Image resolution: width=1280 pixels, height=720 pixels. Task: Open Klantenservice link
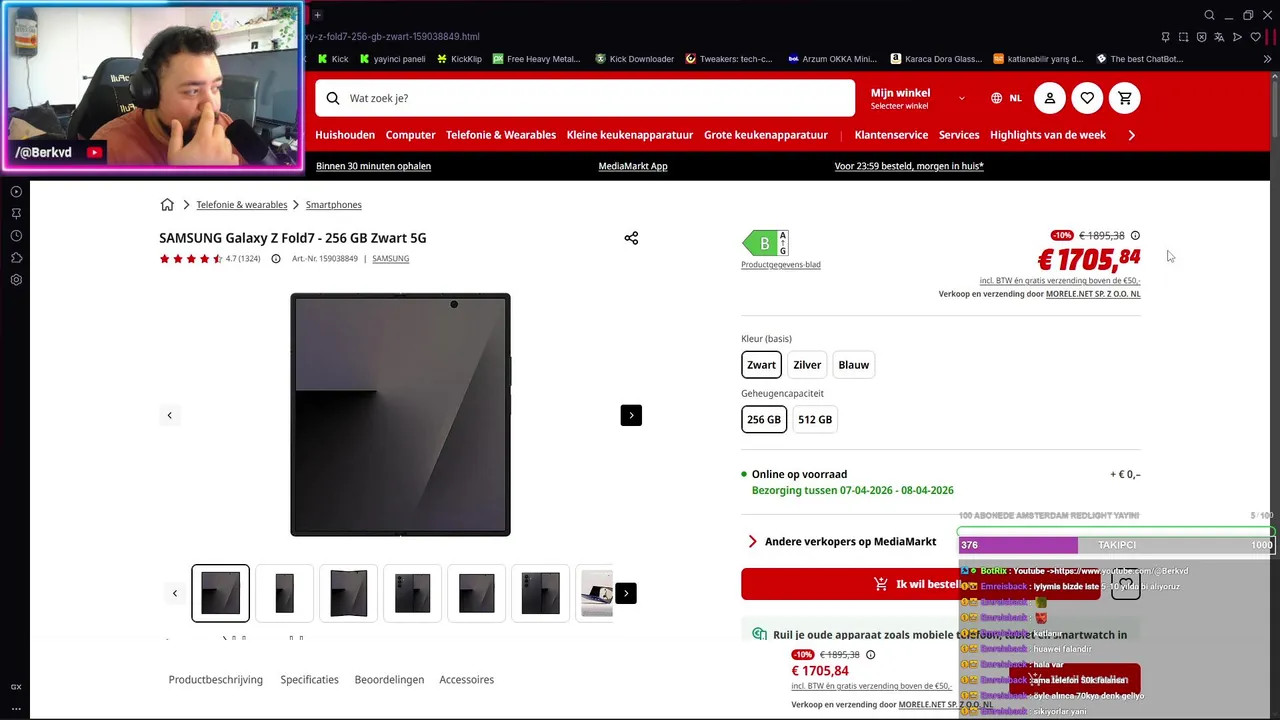point(891,135)
